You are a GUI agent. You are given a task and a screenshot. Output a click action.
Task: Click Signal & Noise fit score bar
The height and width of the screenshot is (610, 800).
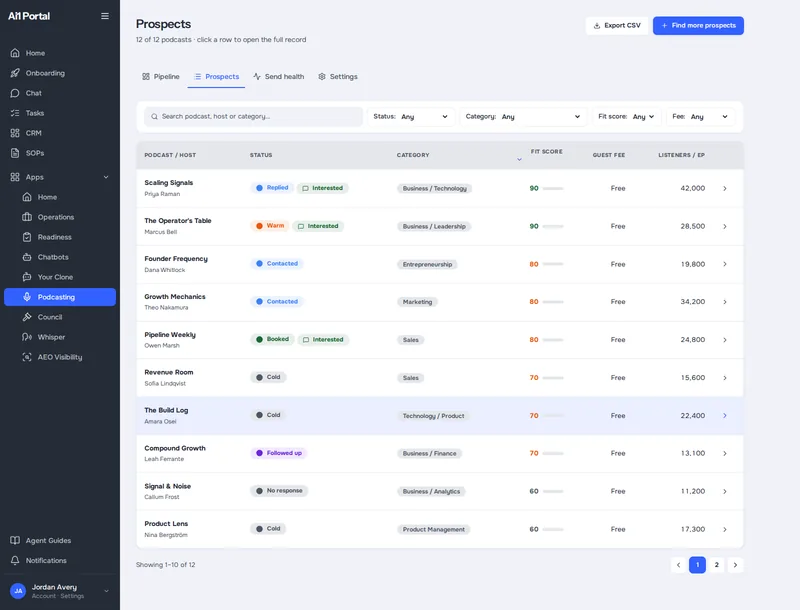tap(553, 492)
